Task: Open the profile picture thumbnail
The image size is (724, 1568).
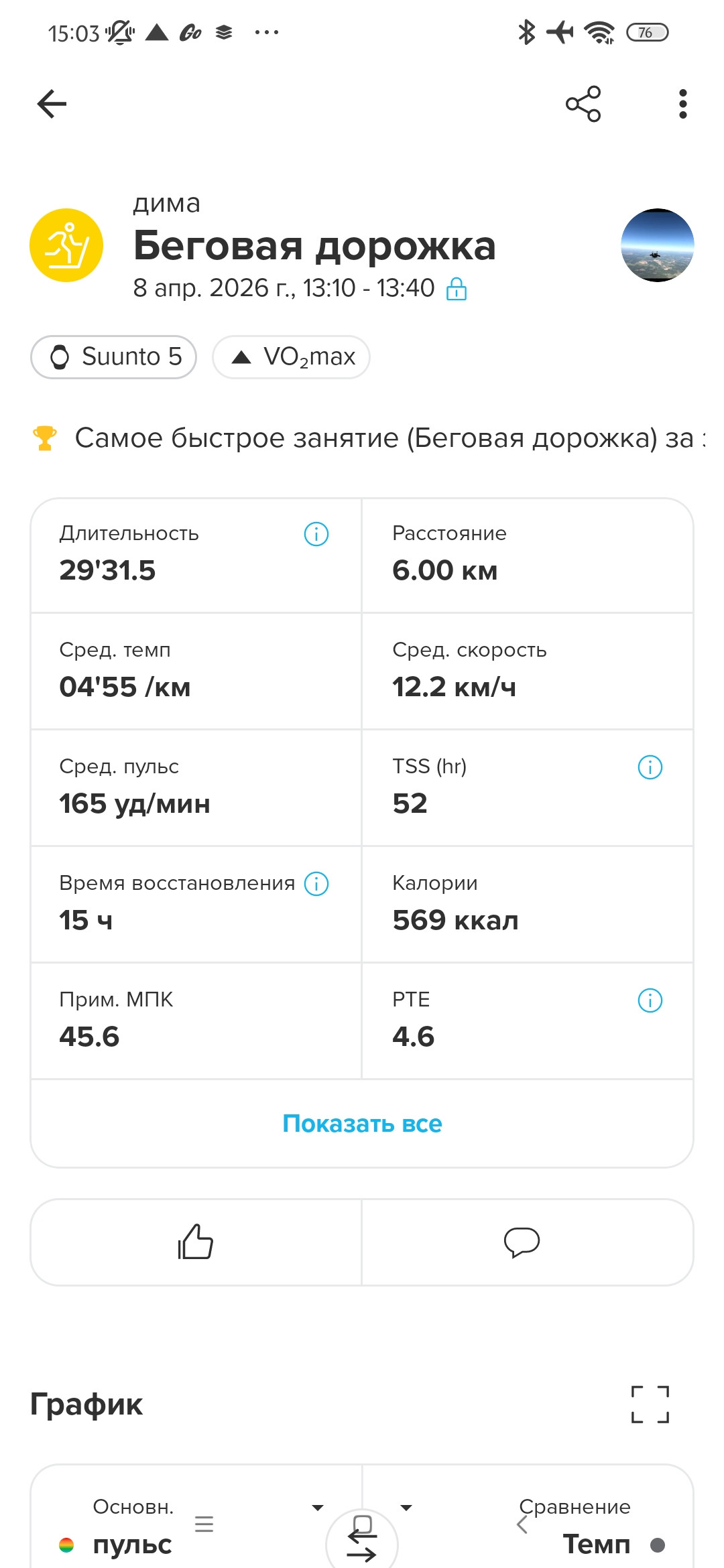Action: pyautogui.click(x=657, y=245)
